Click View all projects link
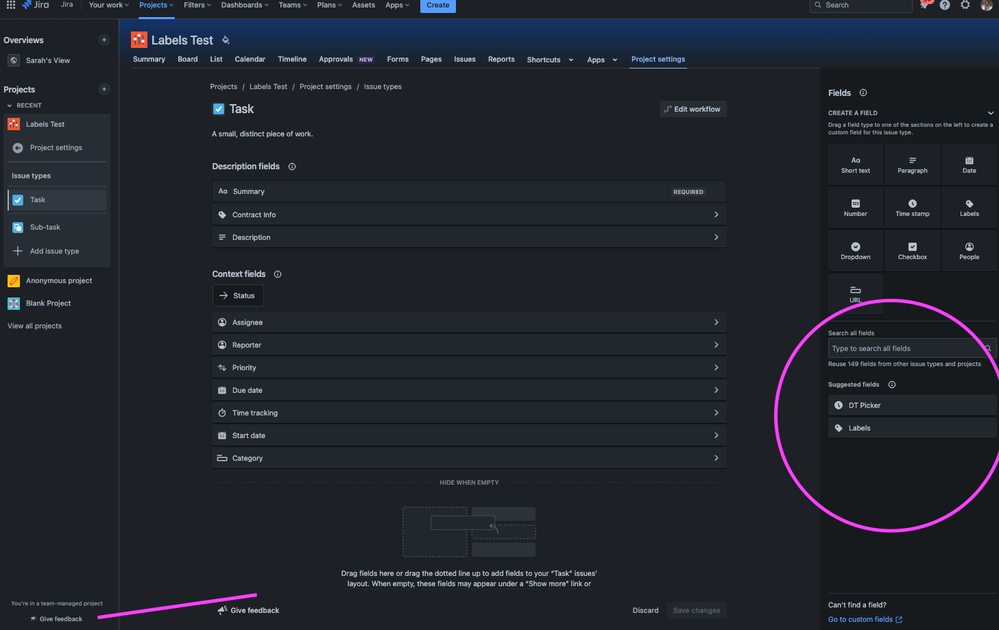 34,326
